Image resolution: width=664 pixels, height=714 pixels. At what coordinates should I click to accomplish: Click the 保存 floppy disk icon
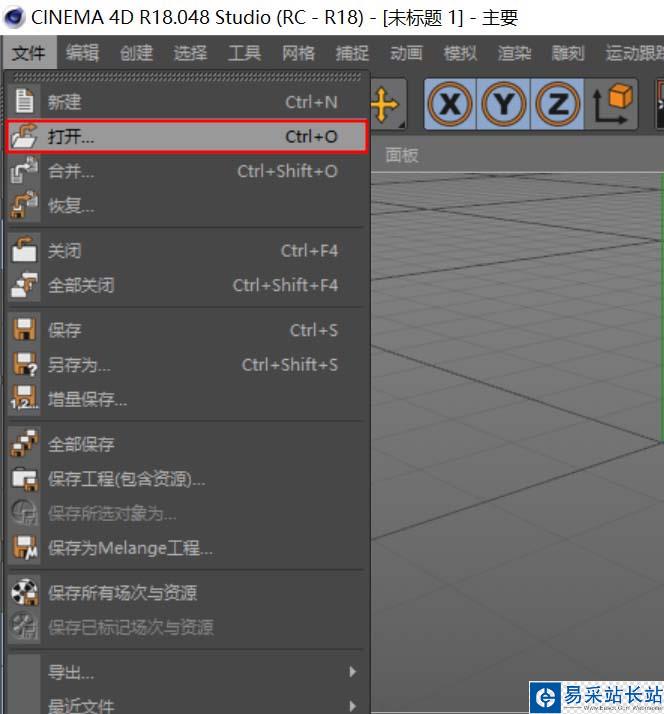pos(24,330)
